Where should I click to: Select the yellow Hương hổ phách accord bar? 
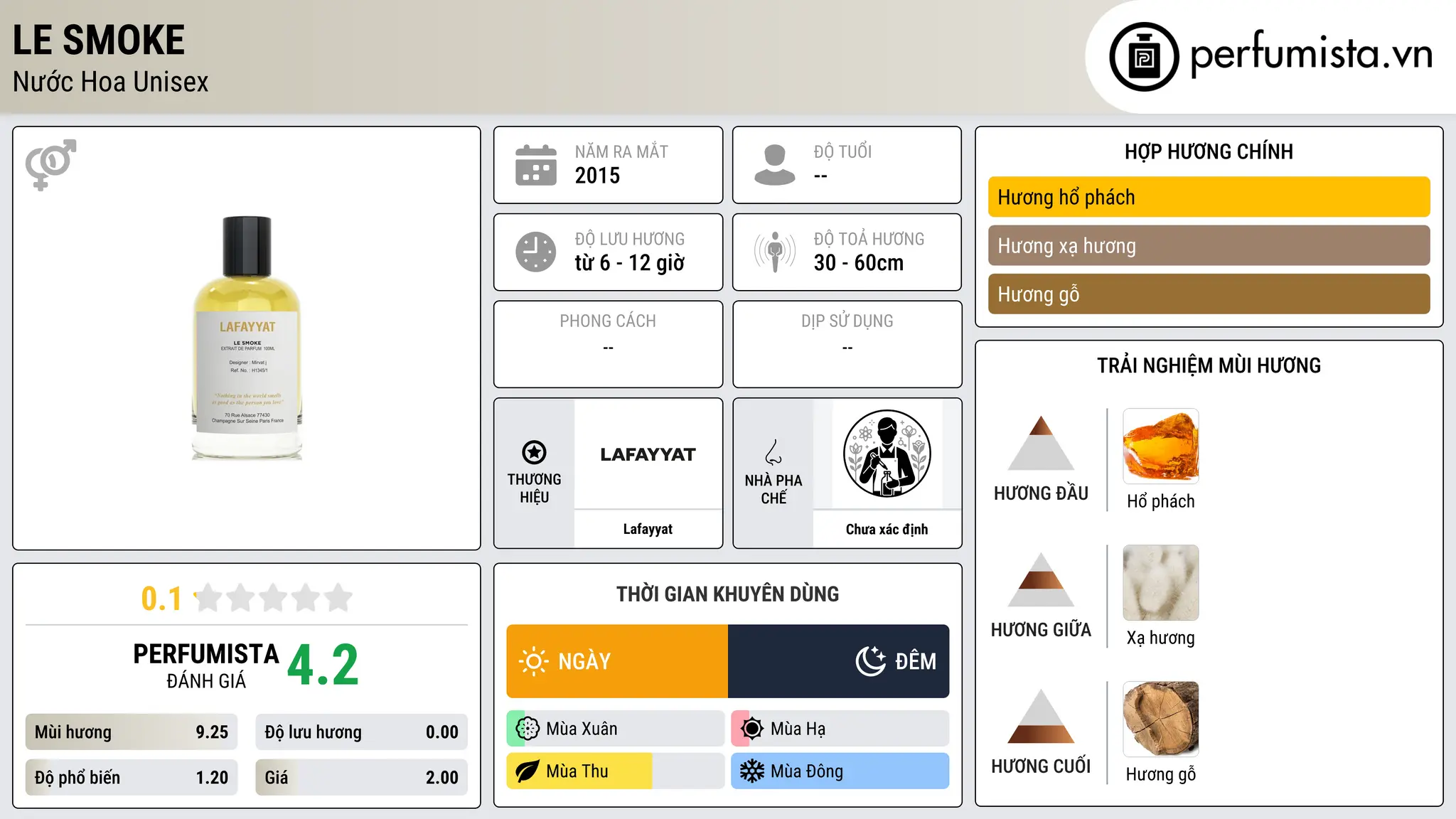tap(1209, 197)
